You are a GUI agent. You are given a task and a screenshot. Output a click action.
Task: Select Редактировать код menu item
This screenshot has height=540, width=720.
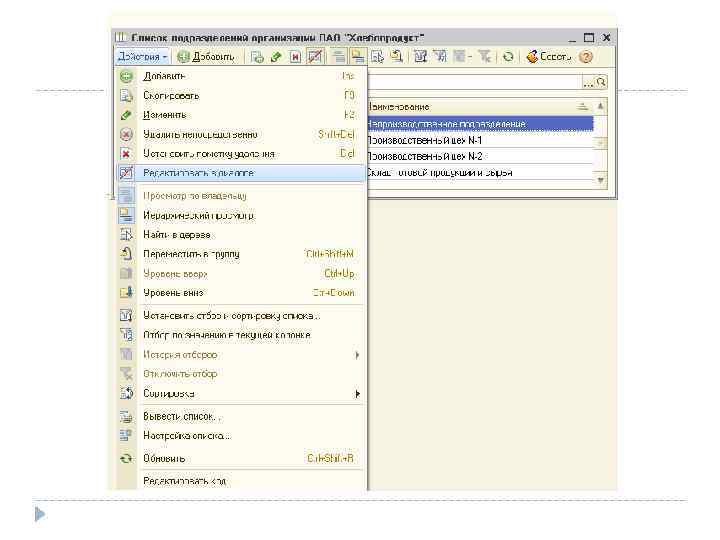point(241,481)
